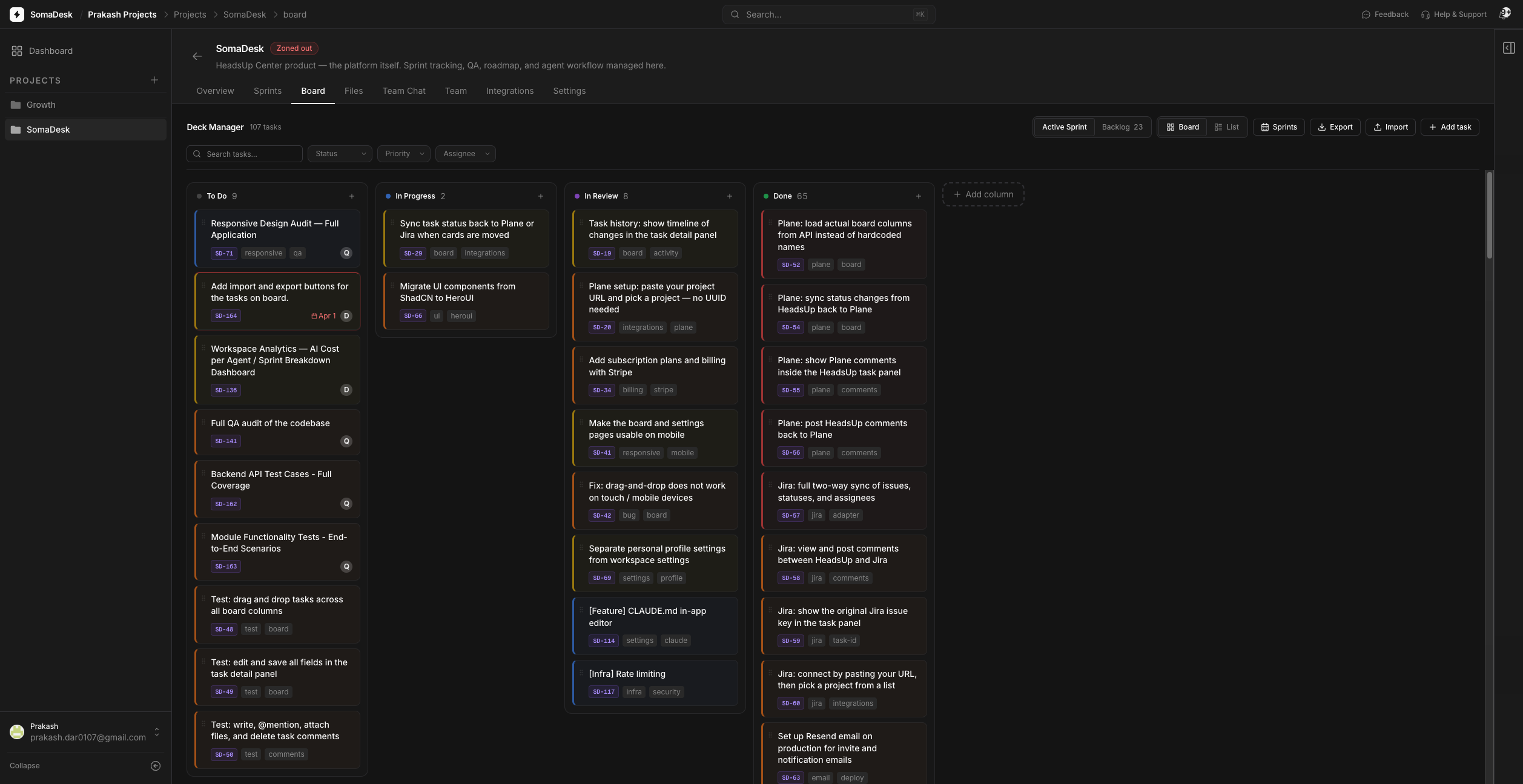
Task: Click assignee avatar Q on SD-141 card
Action: (346, 441)
